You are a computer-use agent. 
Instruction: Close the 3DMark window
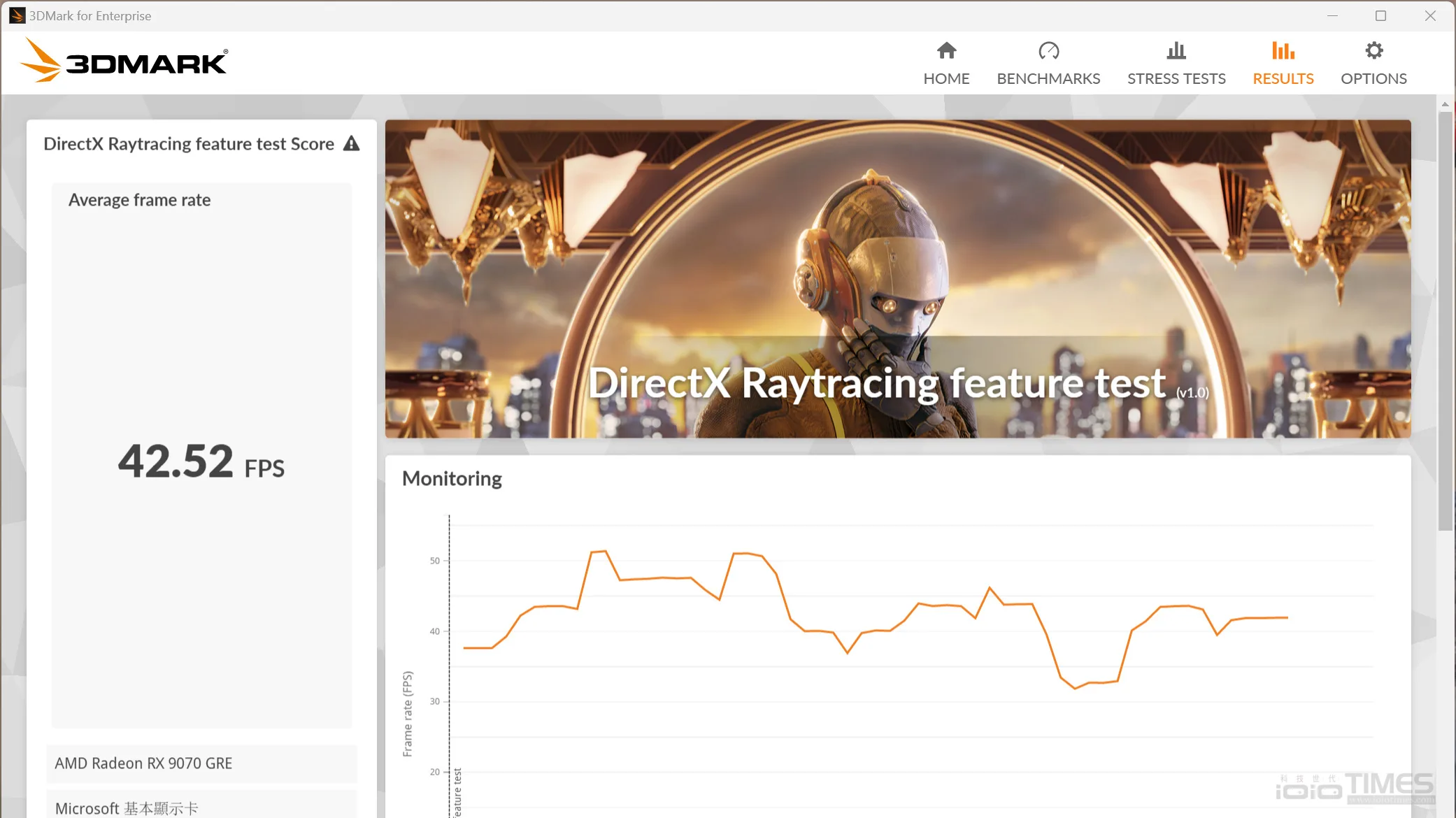point(1430,15)
